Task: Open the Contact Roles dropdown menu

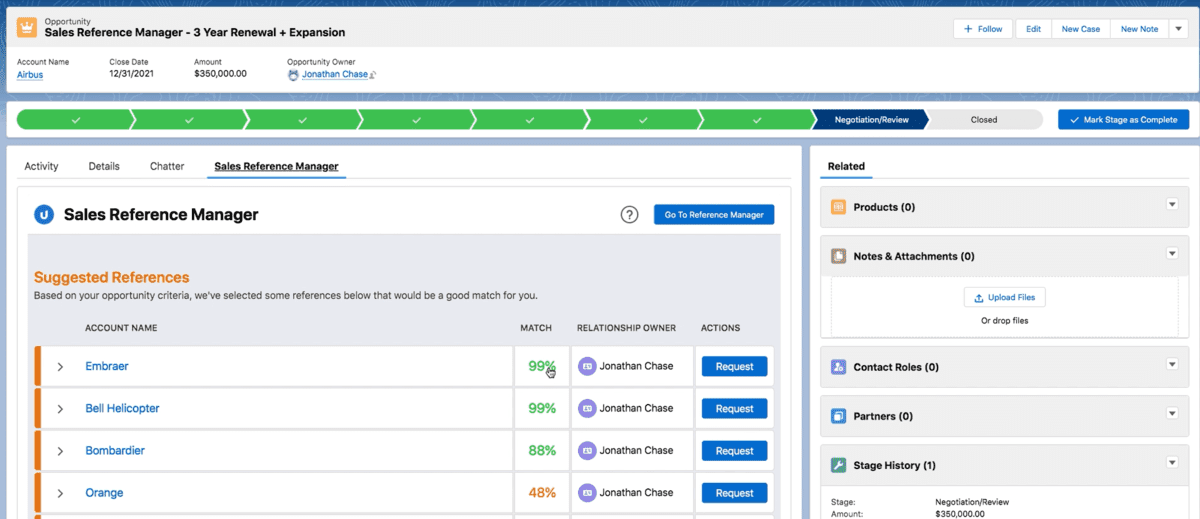Action: (1172, 364)
